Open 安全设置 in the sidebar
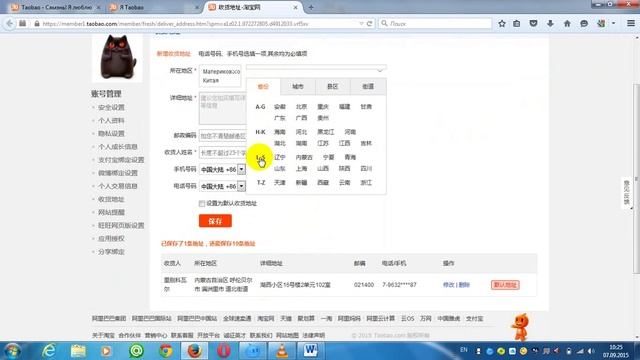Screen dimensions: 640x360 111,107
